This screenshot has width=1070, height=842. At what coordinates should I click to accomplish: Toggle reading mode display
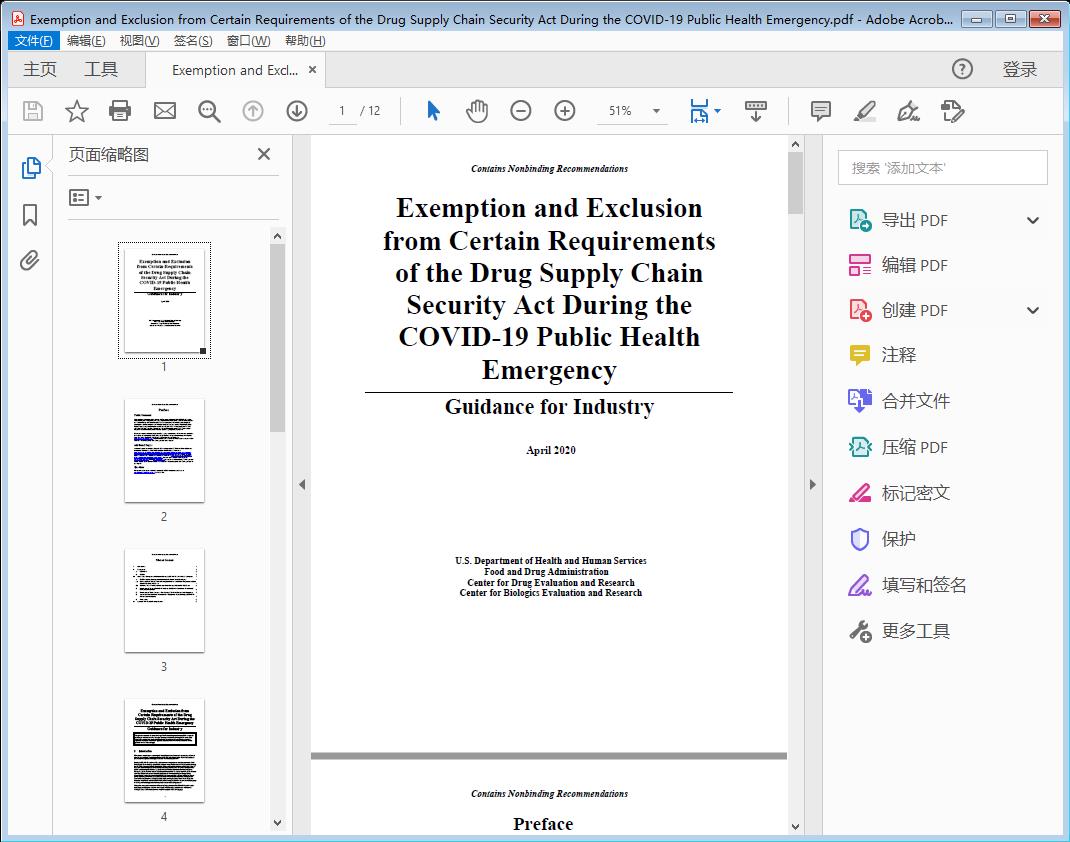(756, 111)
